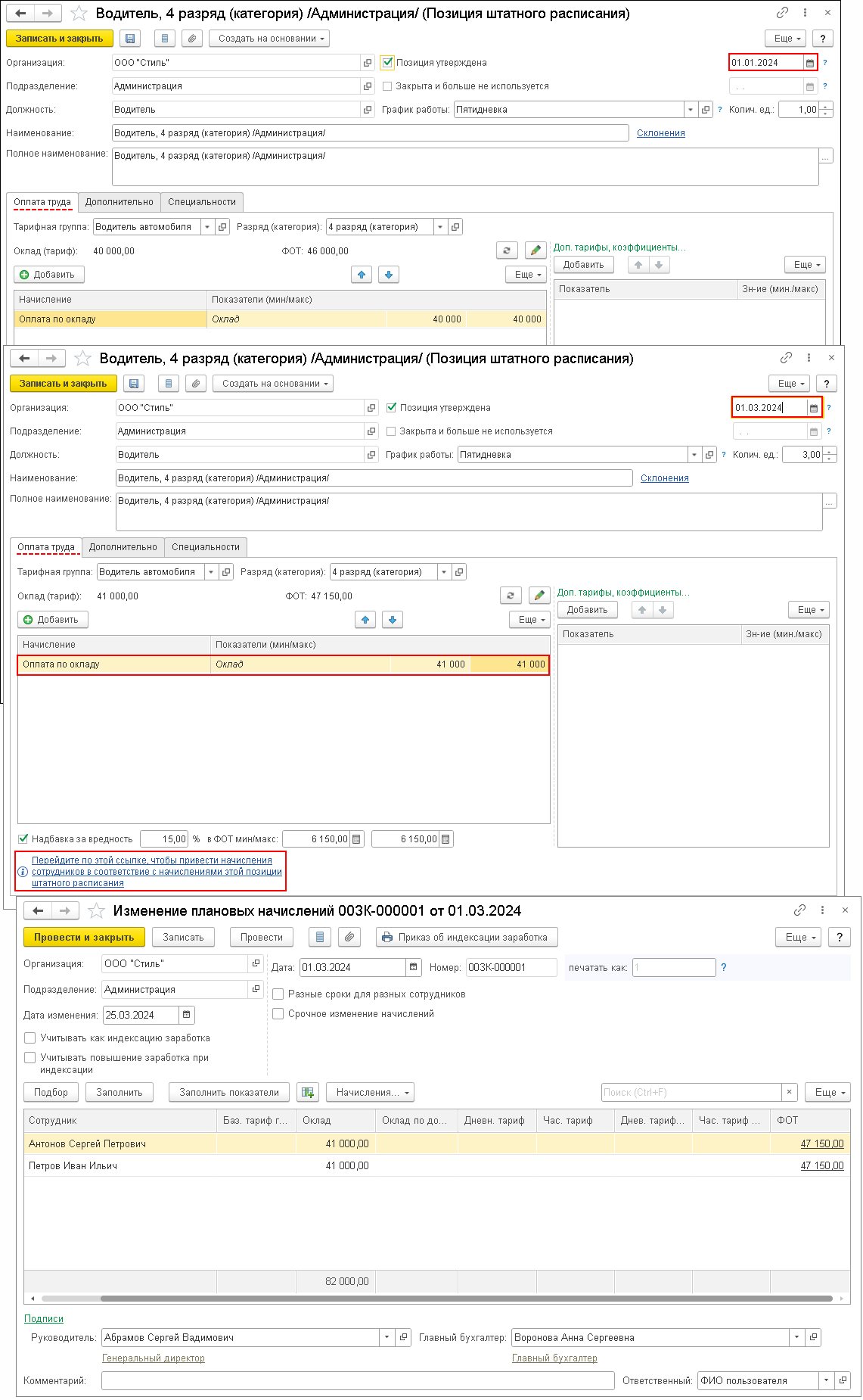This screenshot has height=1400, width=863.
Task: Click the printer icon on Приказ об индексации заработка
Action: (x=387, y=937)
